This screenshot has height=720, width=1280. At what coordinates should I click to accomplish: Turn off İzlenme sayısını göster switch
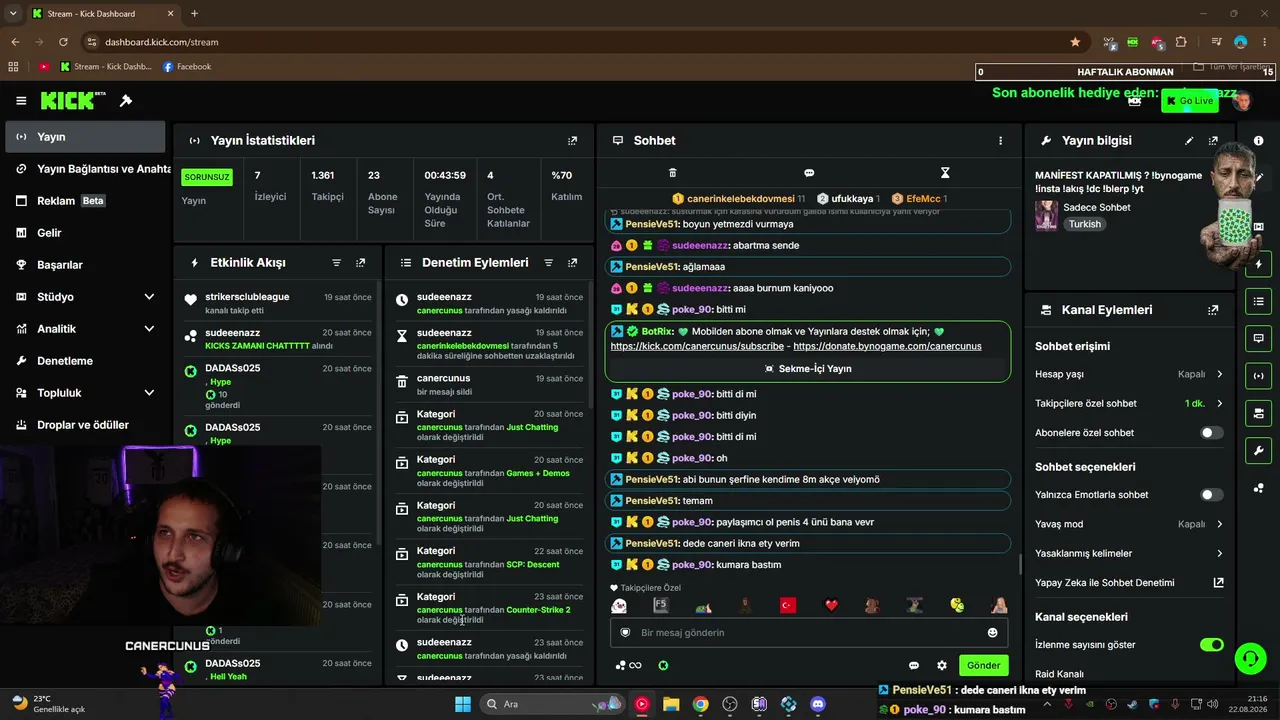coord(1211,645)
